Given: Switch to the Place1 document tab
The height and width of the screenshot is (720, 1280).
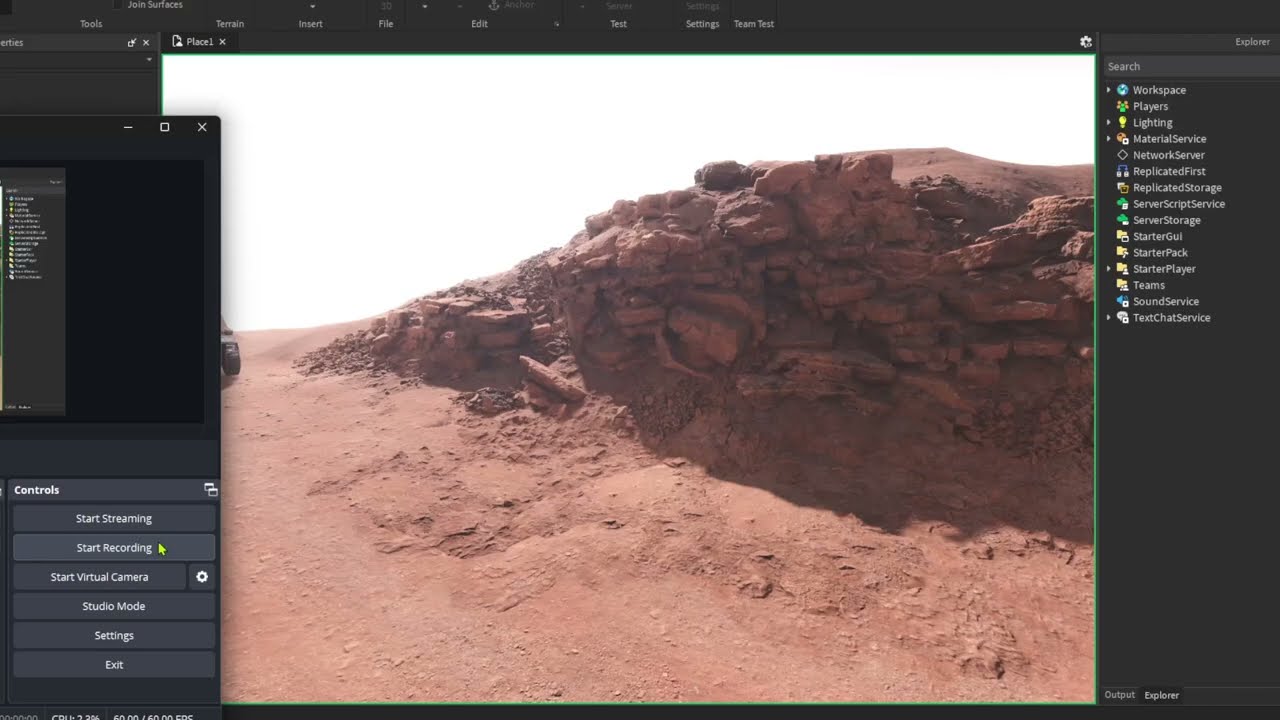Looking at the screenshot, I should coord(198,42).
